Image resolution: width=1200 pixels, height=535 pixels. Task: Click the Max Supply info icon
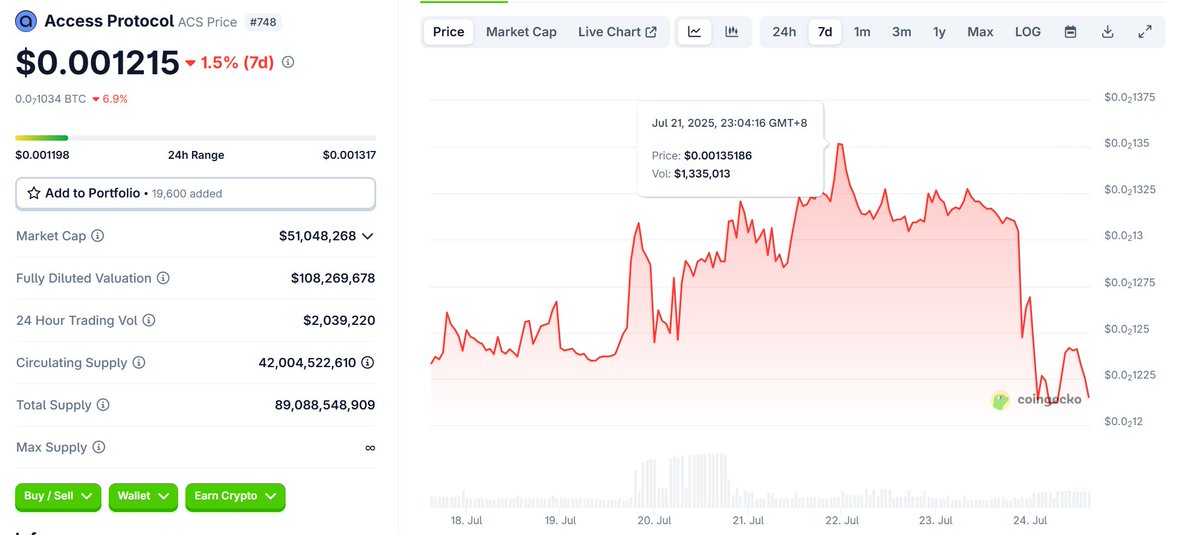coord(98,447)
